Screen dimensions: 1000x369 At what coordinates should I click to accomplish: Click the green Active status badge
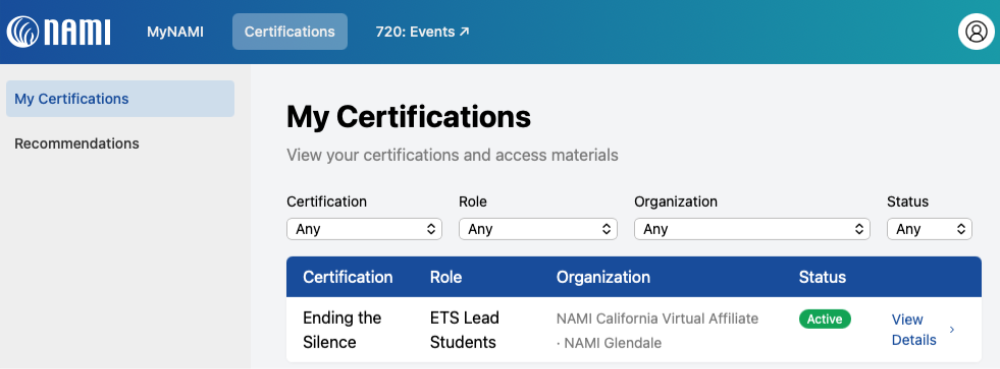pyautogui.click(x=825, y=319)
